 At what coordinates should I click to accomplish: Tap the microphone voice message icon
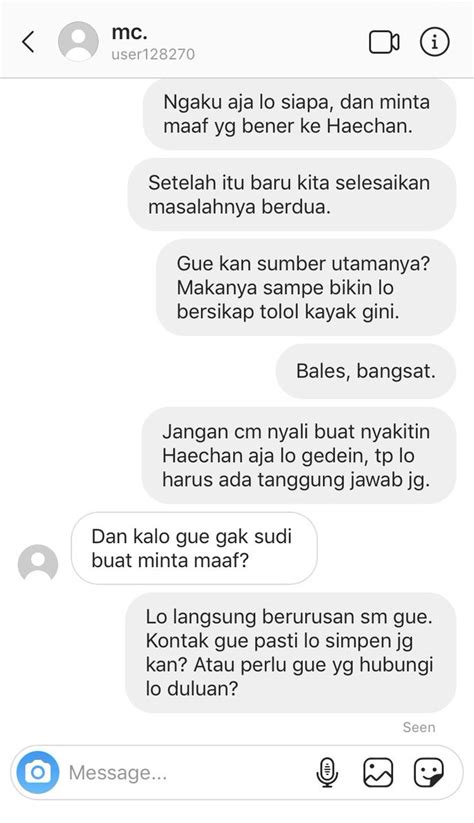[x=327, y=772]
